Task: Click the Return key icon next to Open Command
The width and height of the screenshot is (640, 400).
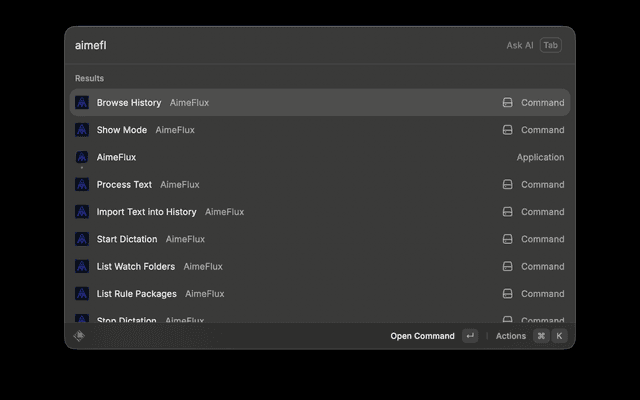Action: pos(470,336)
